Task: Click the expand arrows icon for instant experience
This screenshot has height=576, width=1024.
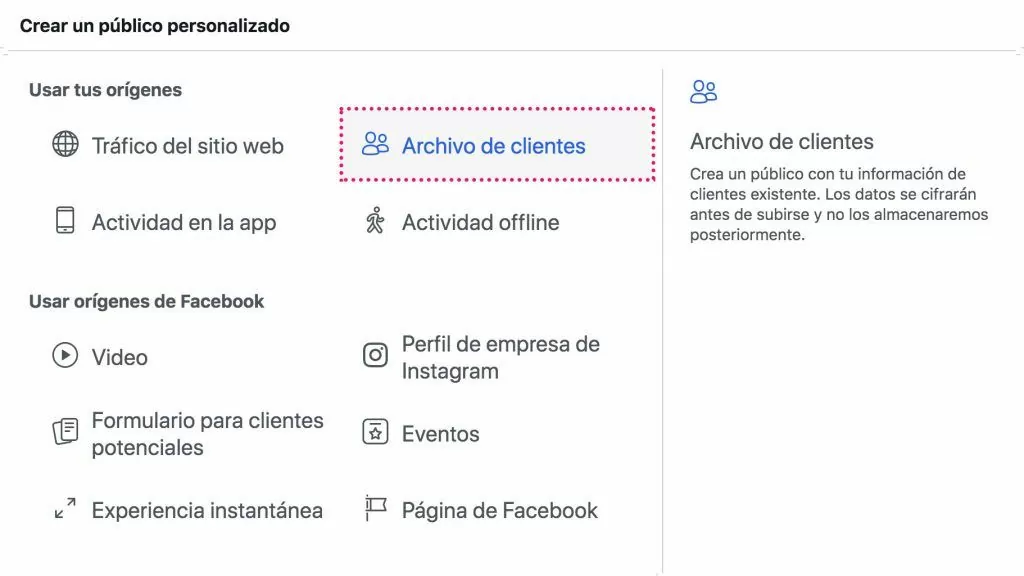Action: pos(65,509)
